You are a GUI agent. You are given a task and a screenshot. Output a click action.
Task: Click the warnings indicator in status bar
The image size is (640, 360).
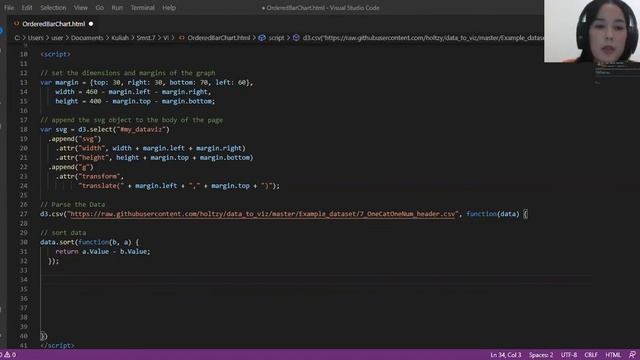(9, 355)
